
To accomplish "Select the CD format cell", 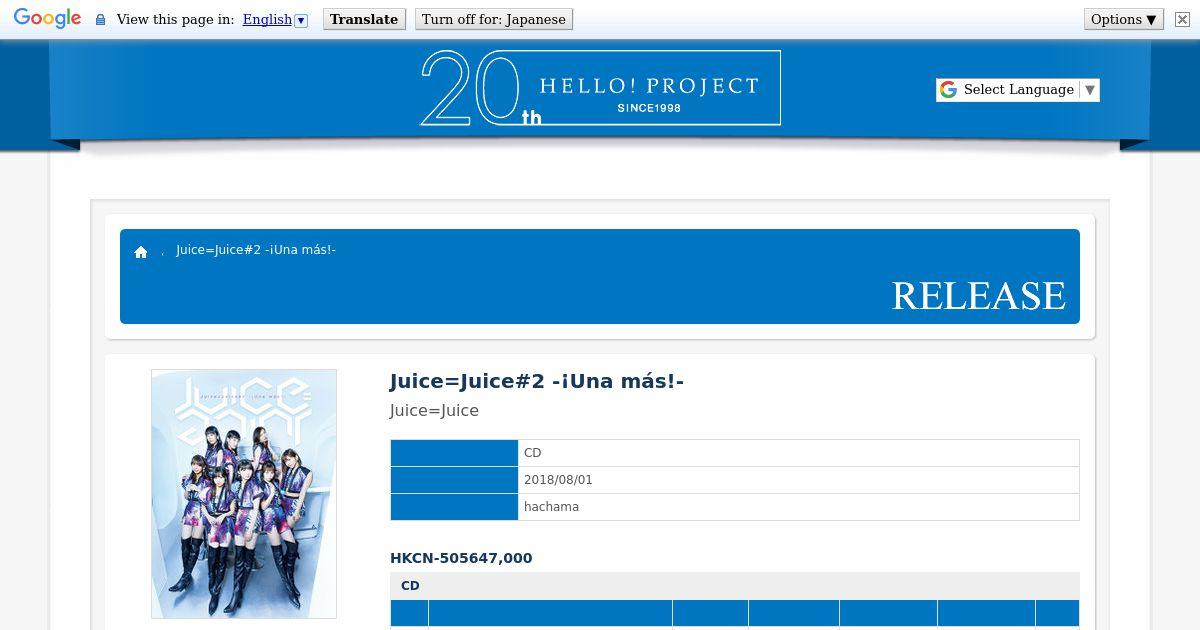I will click(798, 453).
